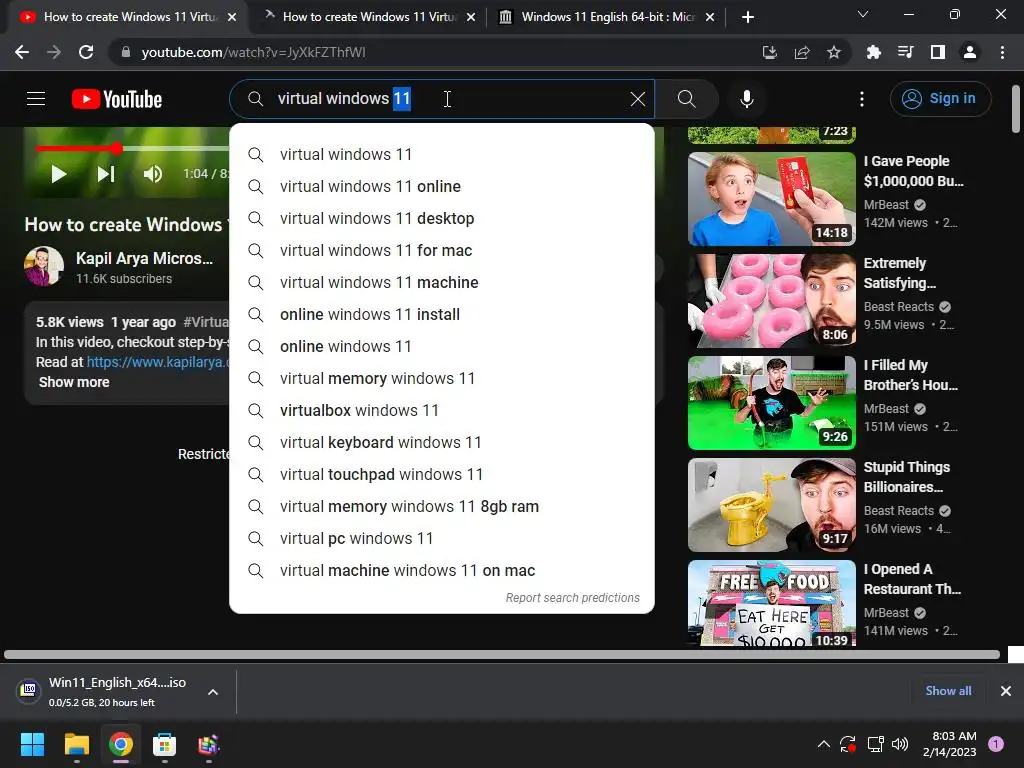This screenshot has width=1024, height=768.
Task: Click Kapil Arya channel avatar
Action: pos(44,266)
